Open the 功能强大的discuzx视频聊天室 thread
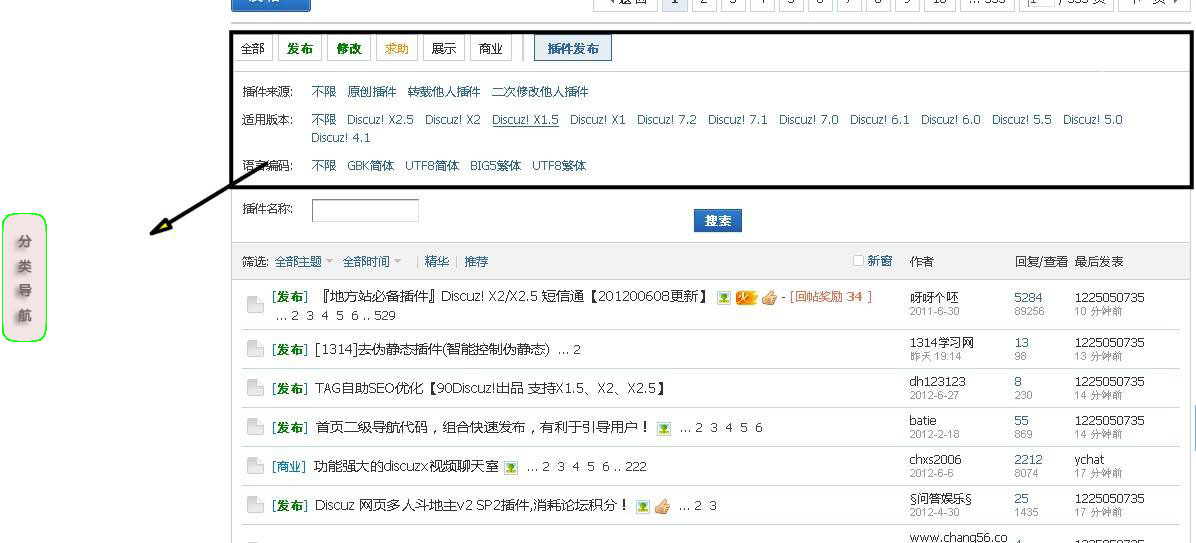Screen dimensions: 1196x543 [x=406, y=466]
